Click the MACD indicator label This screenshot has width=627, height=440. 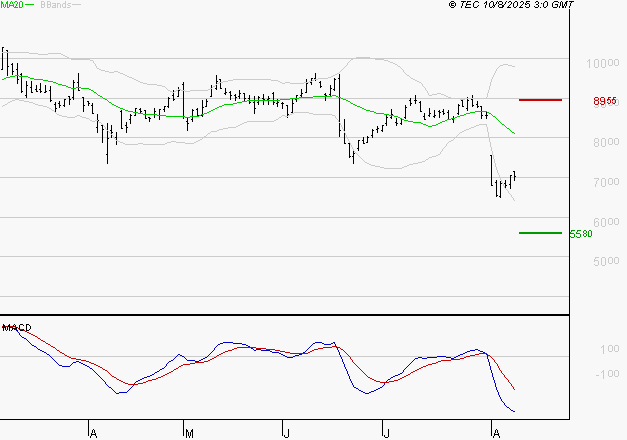click(17, 328)
